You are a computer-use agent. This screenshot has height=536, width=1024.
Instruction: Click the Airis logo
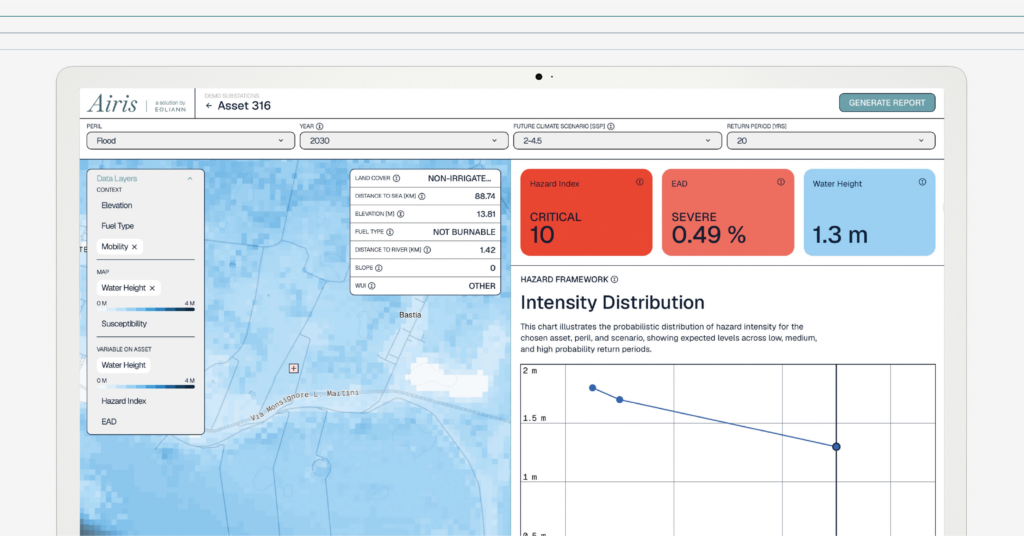tap(113, 103)
